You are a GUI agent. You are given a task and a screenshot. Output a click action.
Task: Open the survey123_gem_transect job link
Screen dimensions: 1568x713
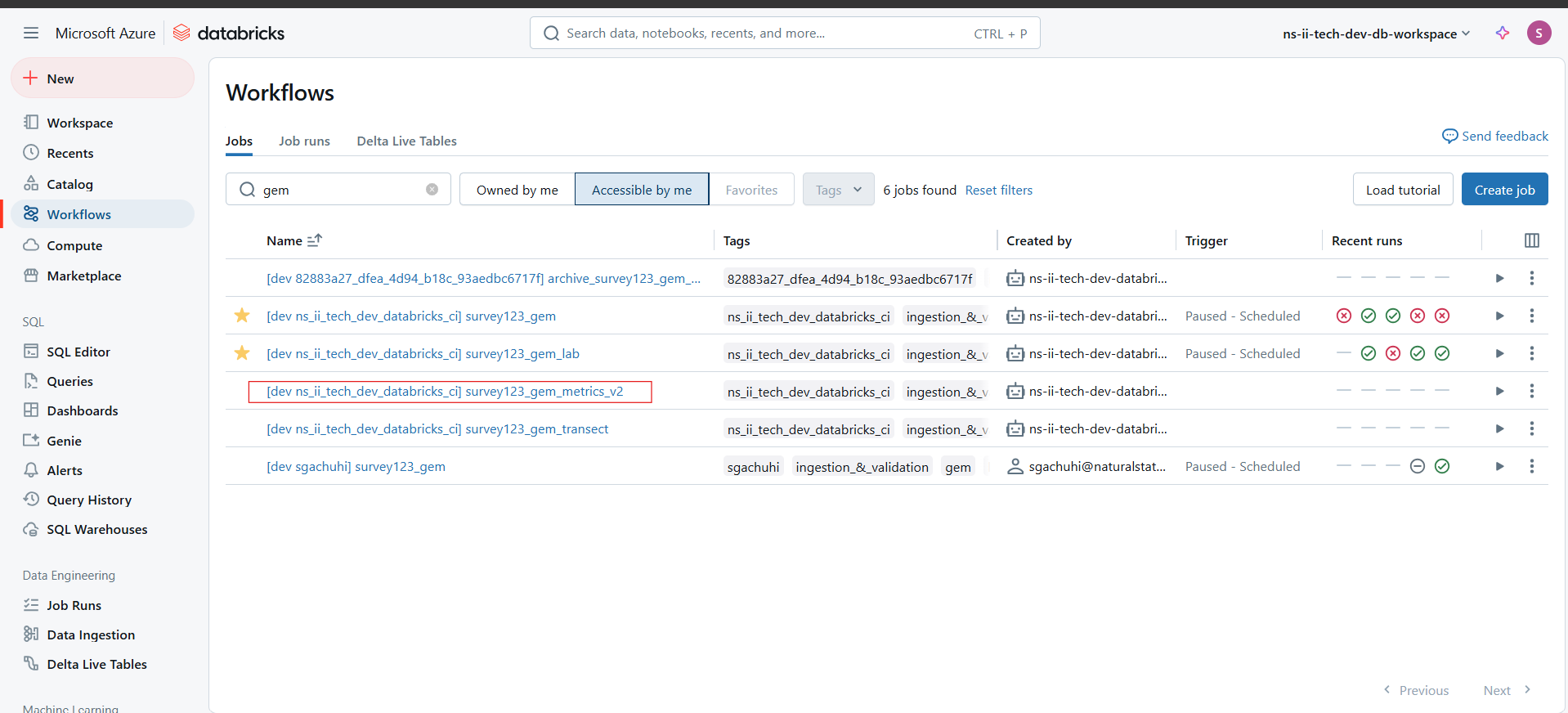[x=437, y=428]
